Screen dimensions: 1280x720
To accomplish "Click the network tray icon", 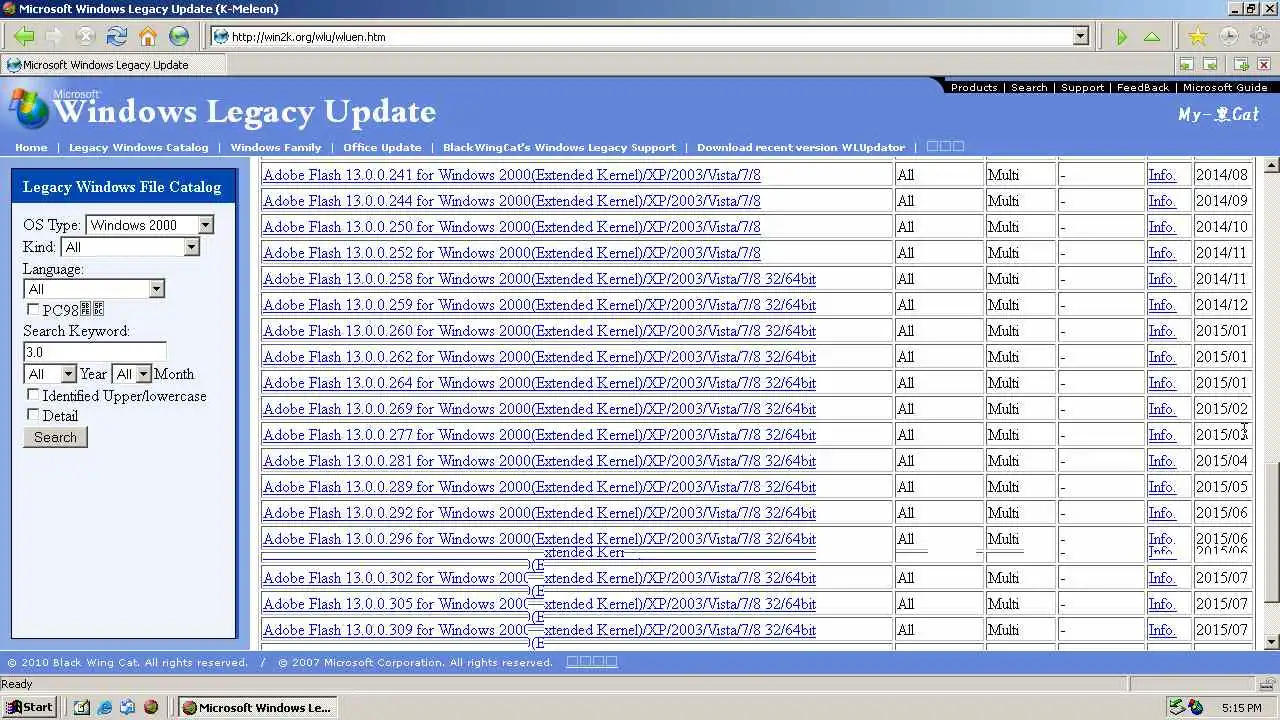I will click(x=1177, y=707).
